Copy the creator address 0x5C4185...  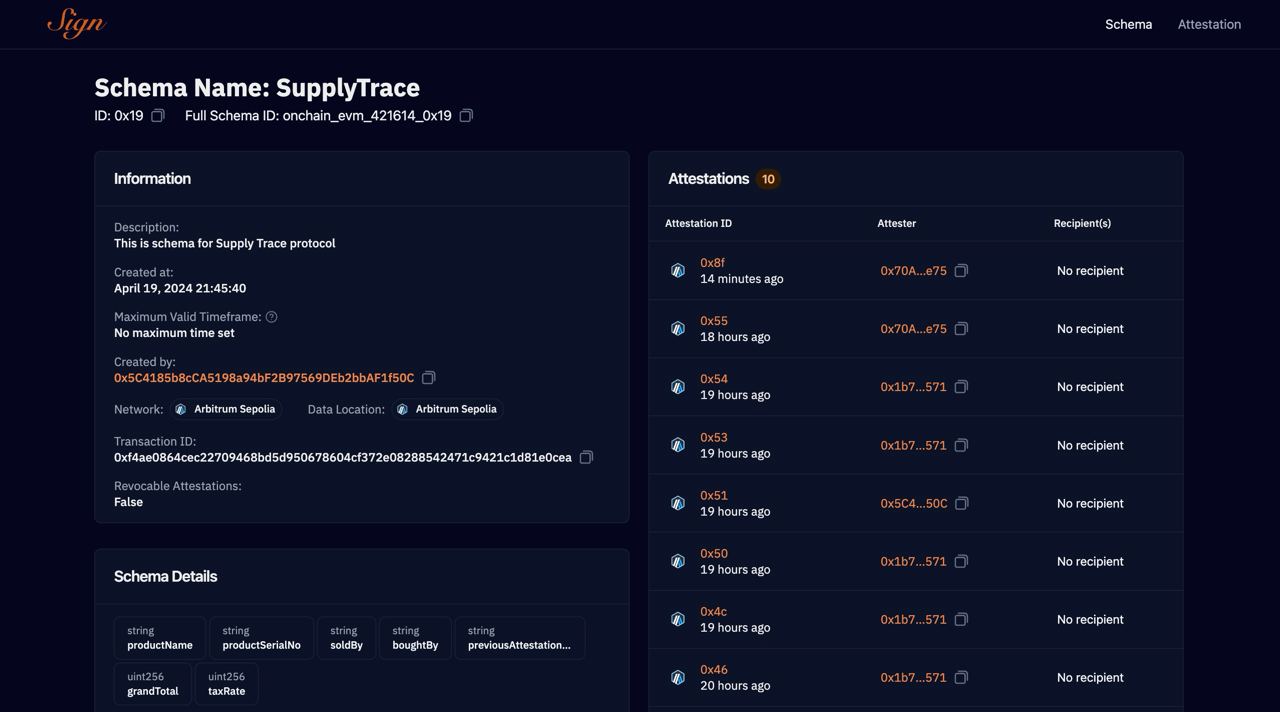click(x=428, y=377)
